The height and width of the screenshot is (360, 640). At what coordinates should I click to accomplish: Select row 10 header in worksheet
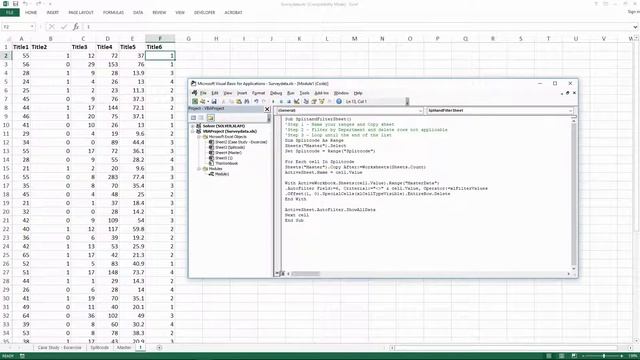click(x=6, y=125)
